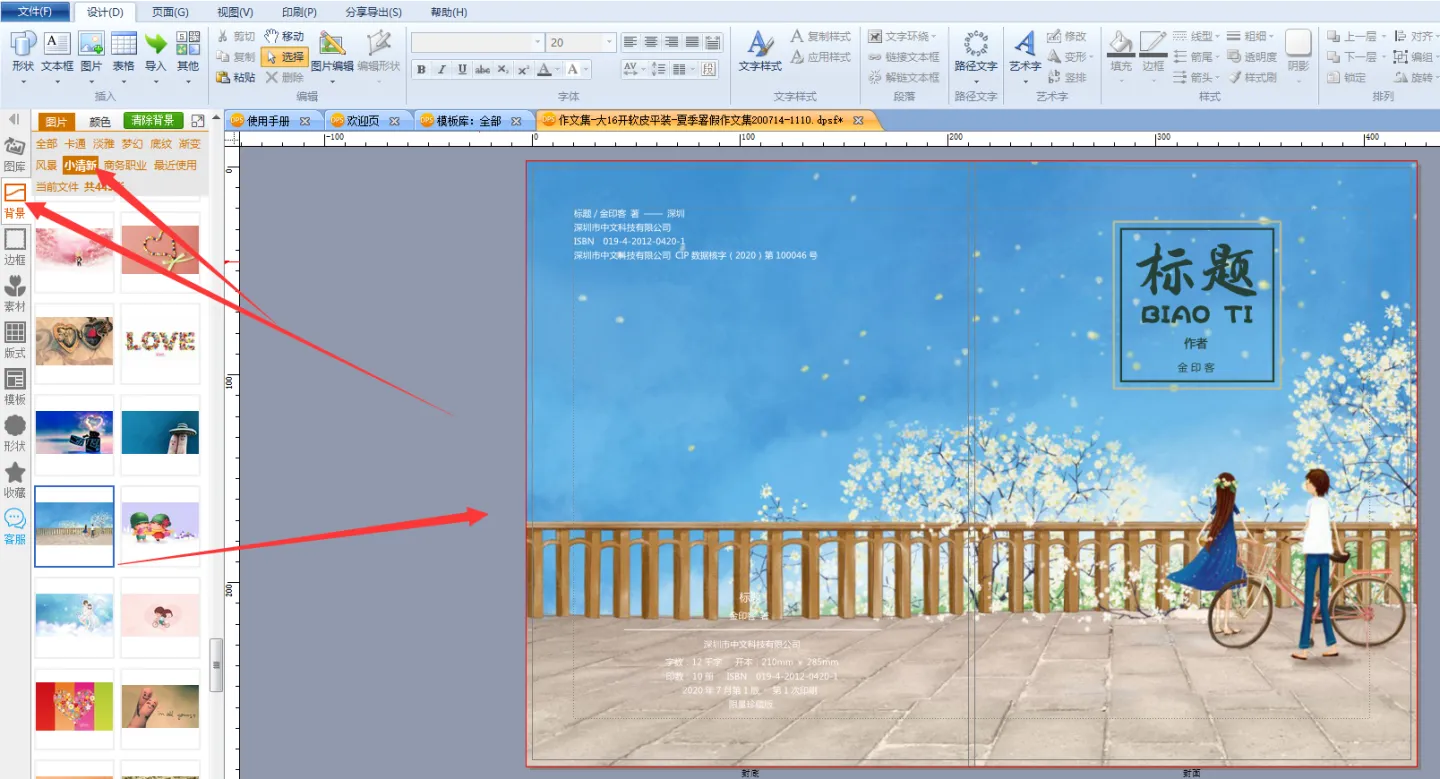Open the 背景 background sidebar panel
The image size is (1440, 779).
15,201
